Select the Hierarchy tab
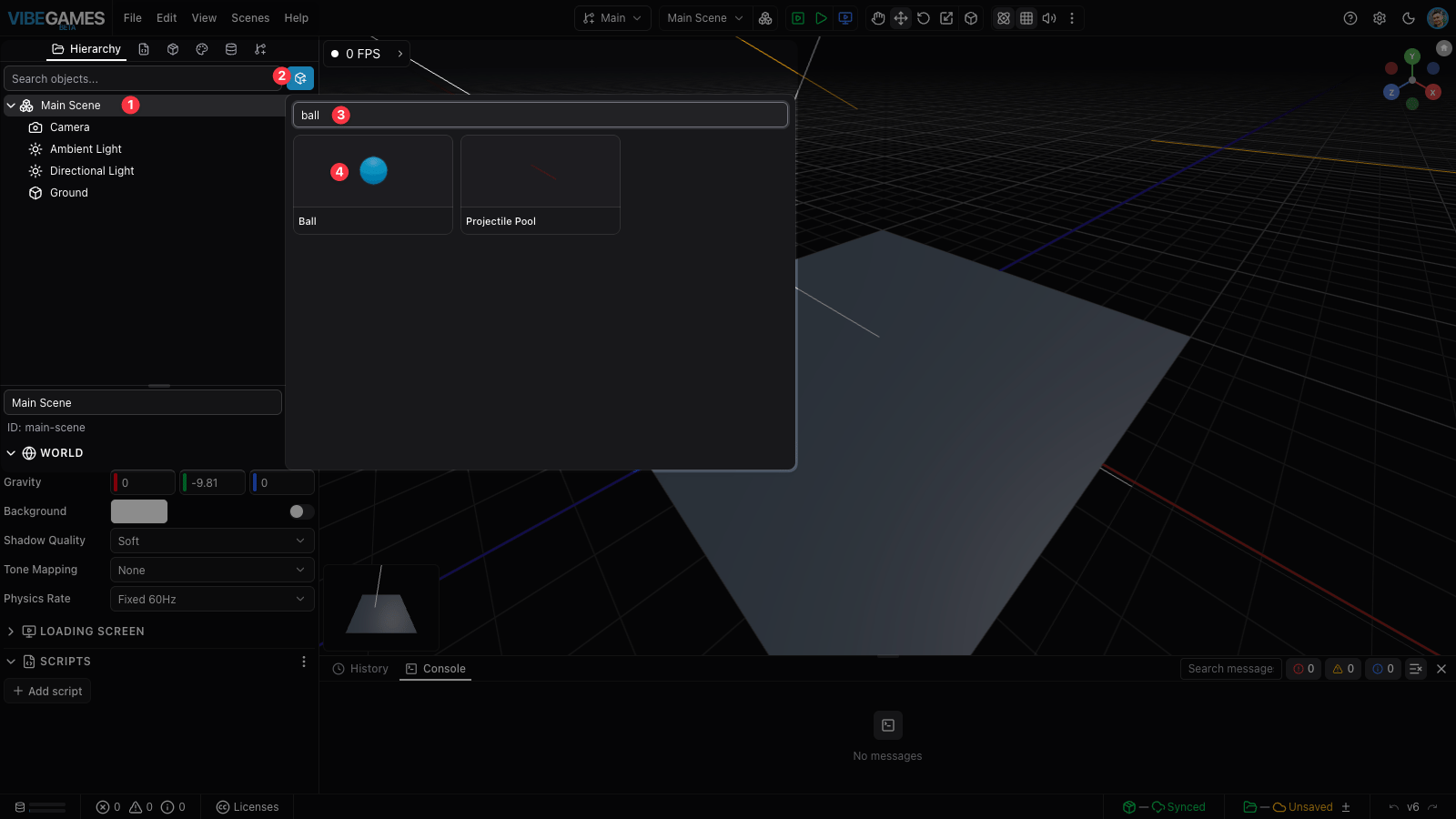The width and height of the screenshot is (1456, 819). pos(86,49)
